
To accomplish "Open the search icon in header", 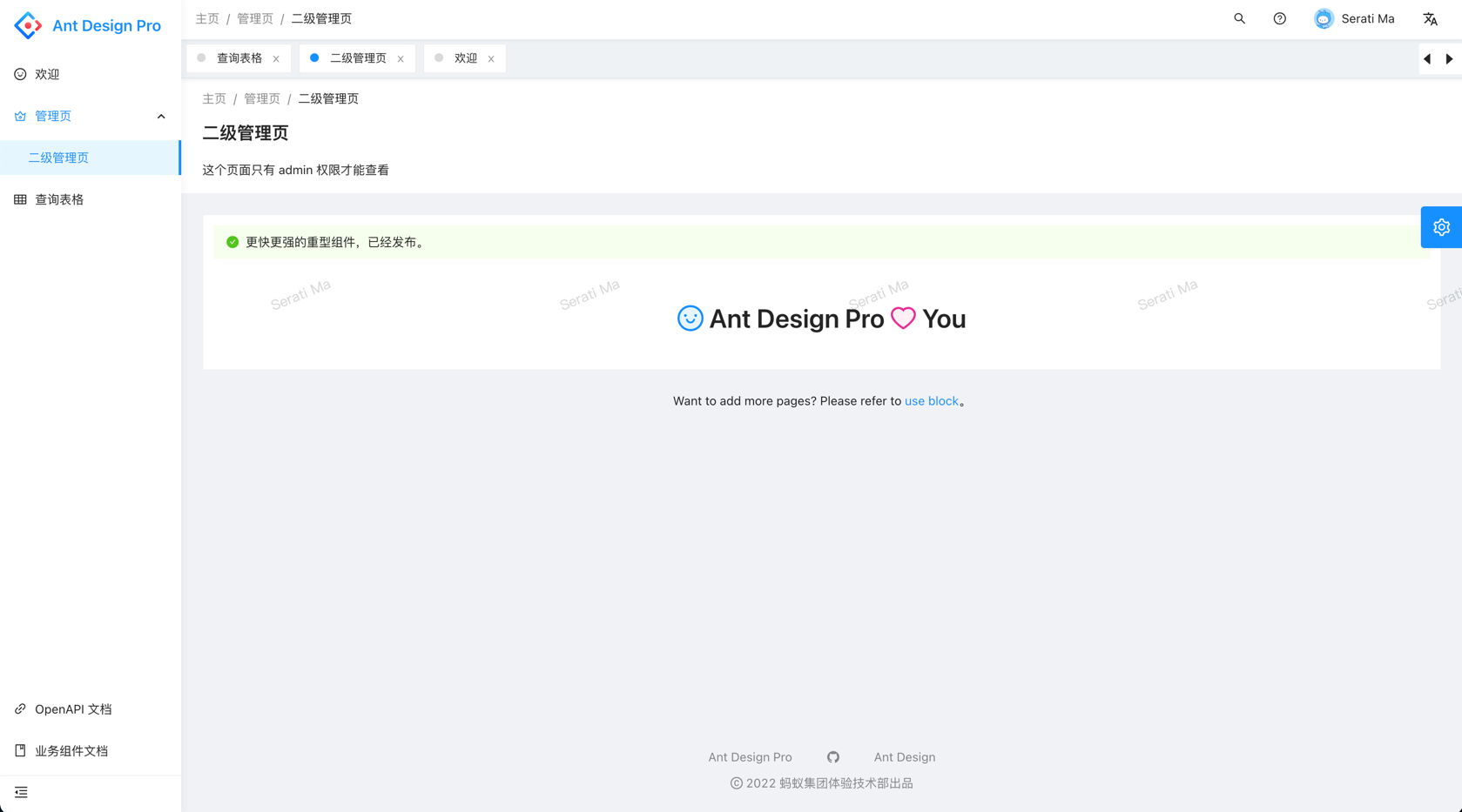I will point(1239,18).
